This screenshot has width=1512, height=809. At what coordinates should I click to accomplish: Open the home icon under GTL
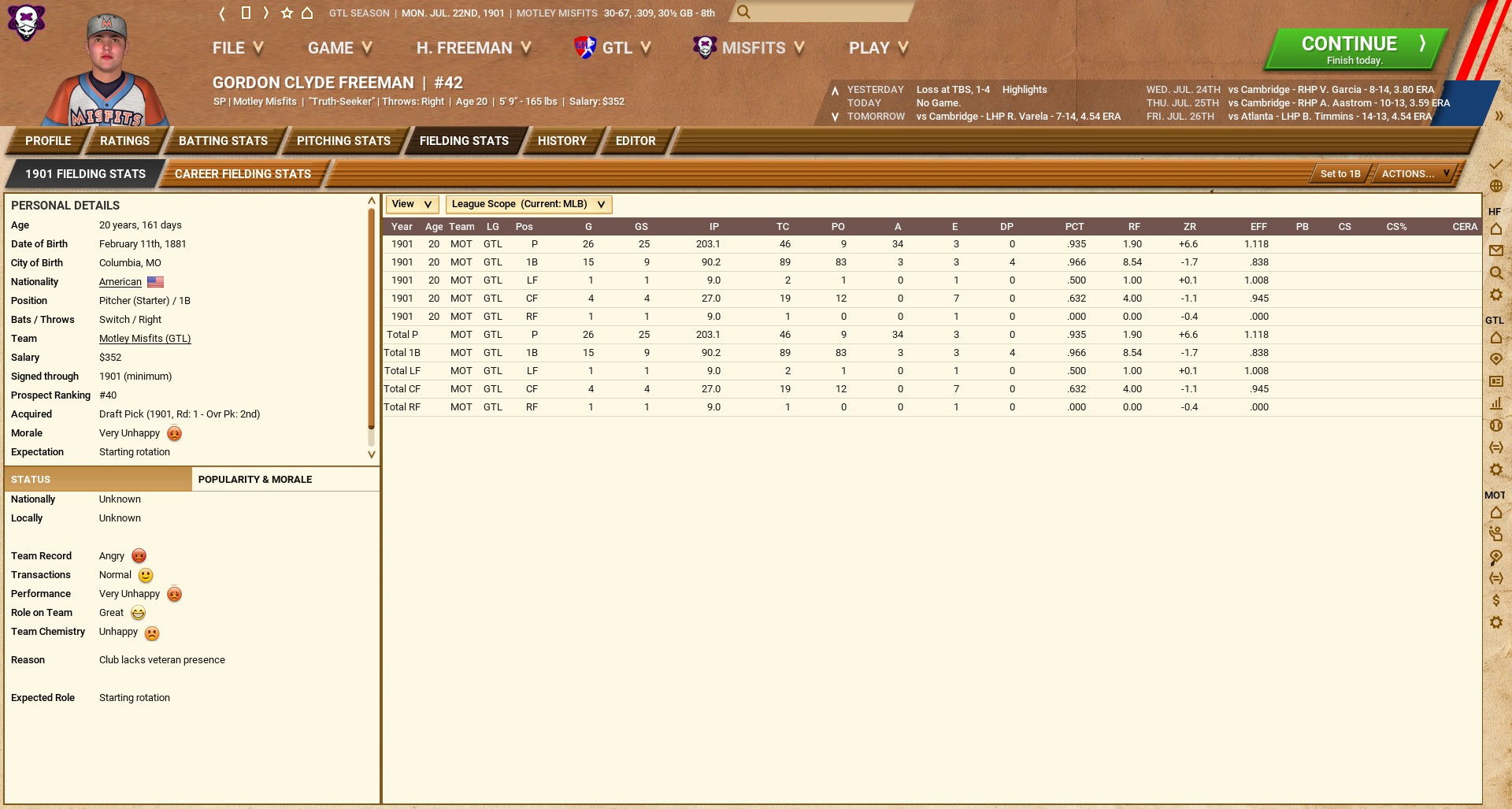coord(1496,338)
